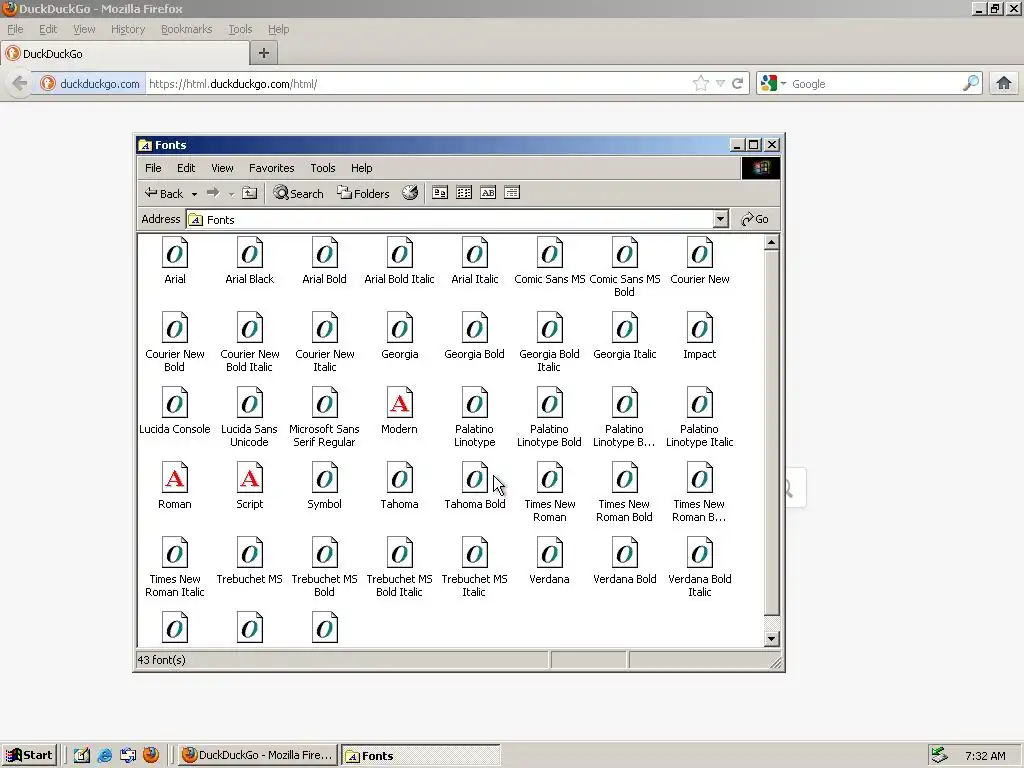Go to the Firefox home page
The height and width of the screenshot is (768, 1024).
click(x=1004, y=83)
